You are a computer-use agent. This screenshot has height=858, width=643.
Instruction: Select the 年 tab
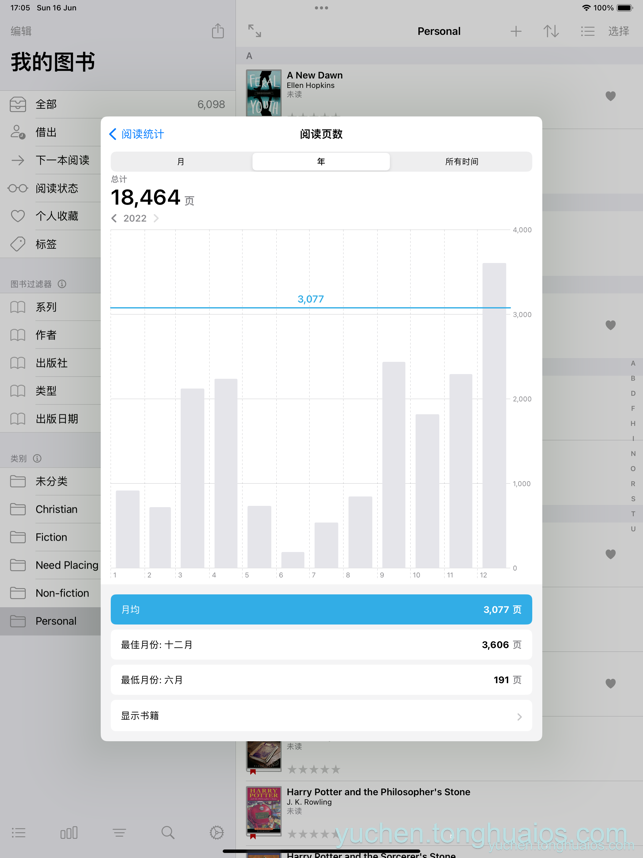[321, 161]
